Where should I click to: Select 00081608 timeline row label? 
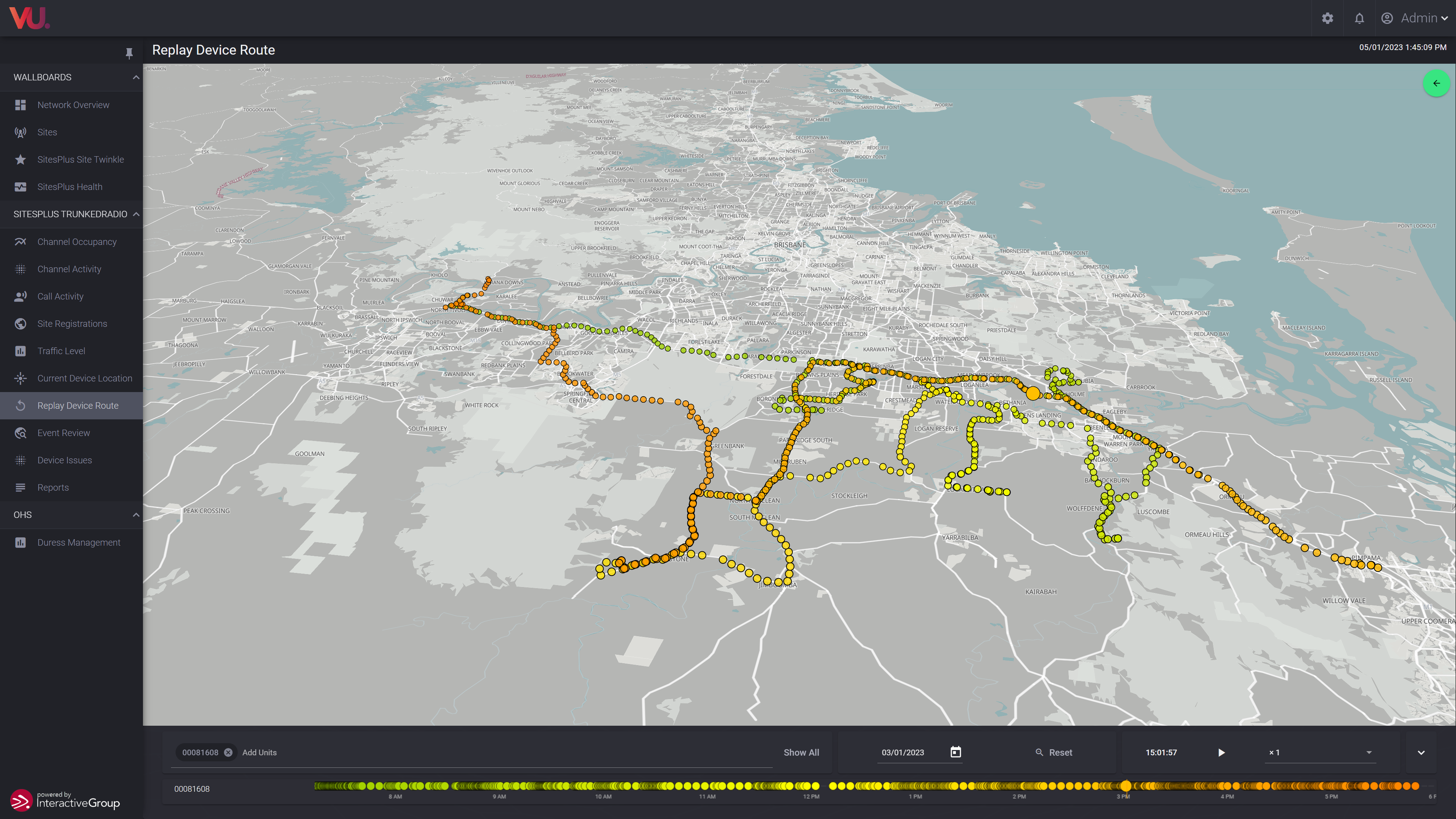click(x=191, y=789)
